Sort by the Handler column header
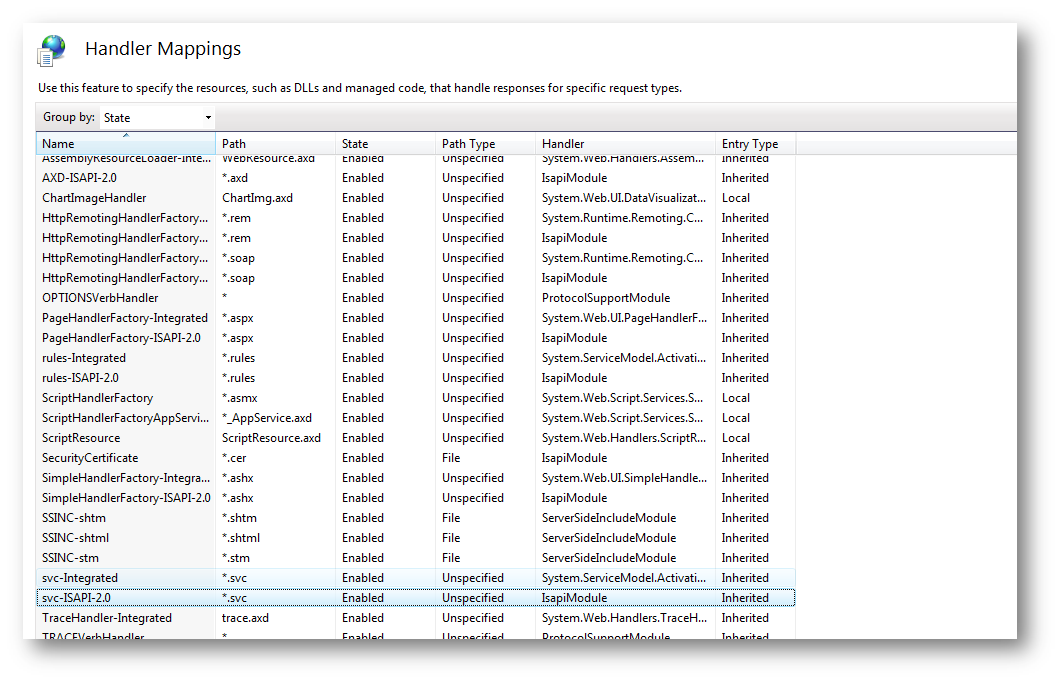Image resolution: width=1060 pixels, height=682 pixels. [x=625, y=143]
